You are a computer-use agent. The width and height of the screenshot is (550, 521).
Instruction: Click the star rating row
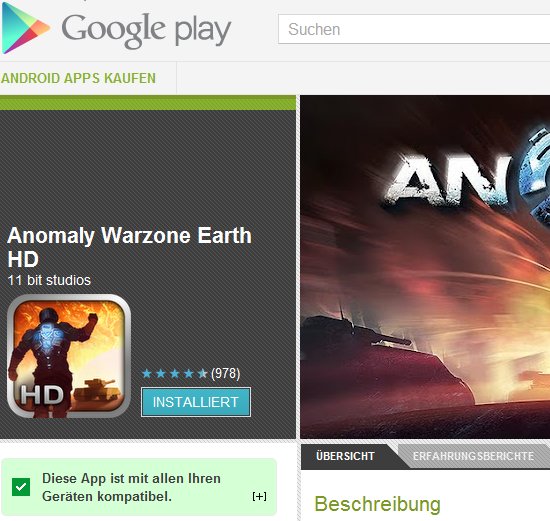(x=174, y=374)
